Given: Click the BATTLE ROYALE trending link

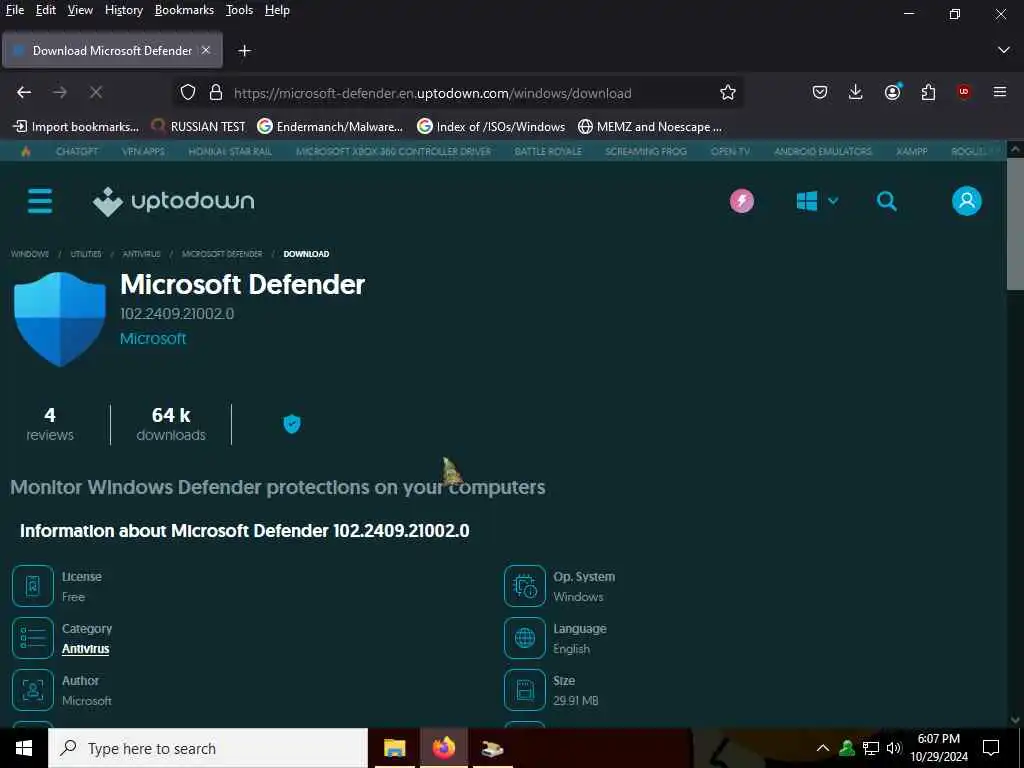Looking at the screenshot, I should tap(548, 152).
